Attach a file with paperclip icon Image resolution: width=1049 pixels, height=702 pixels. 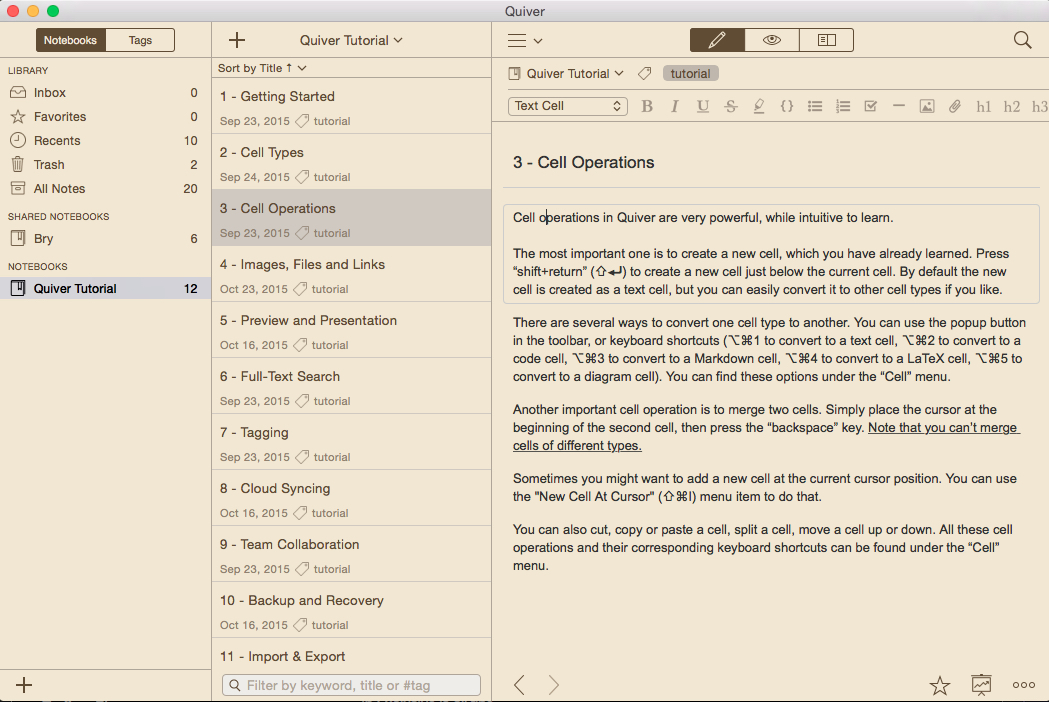point(955,106)
